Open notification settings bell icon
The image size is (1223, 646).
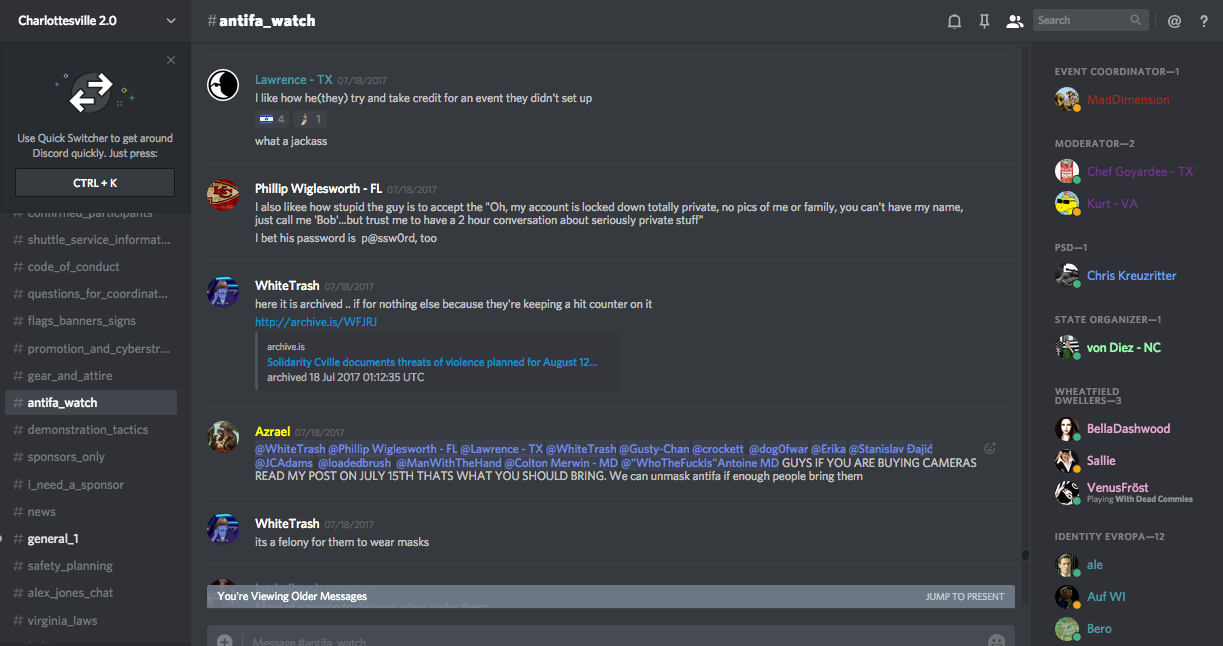954,21
